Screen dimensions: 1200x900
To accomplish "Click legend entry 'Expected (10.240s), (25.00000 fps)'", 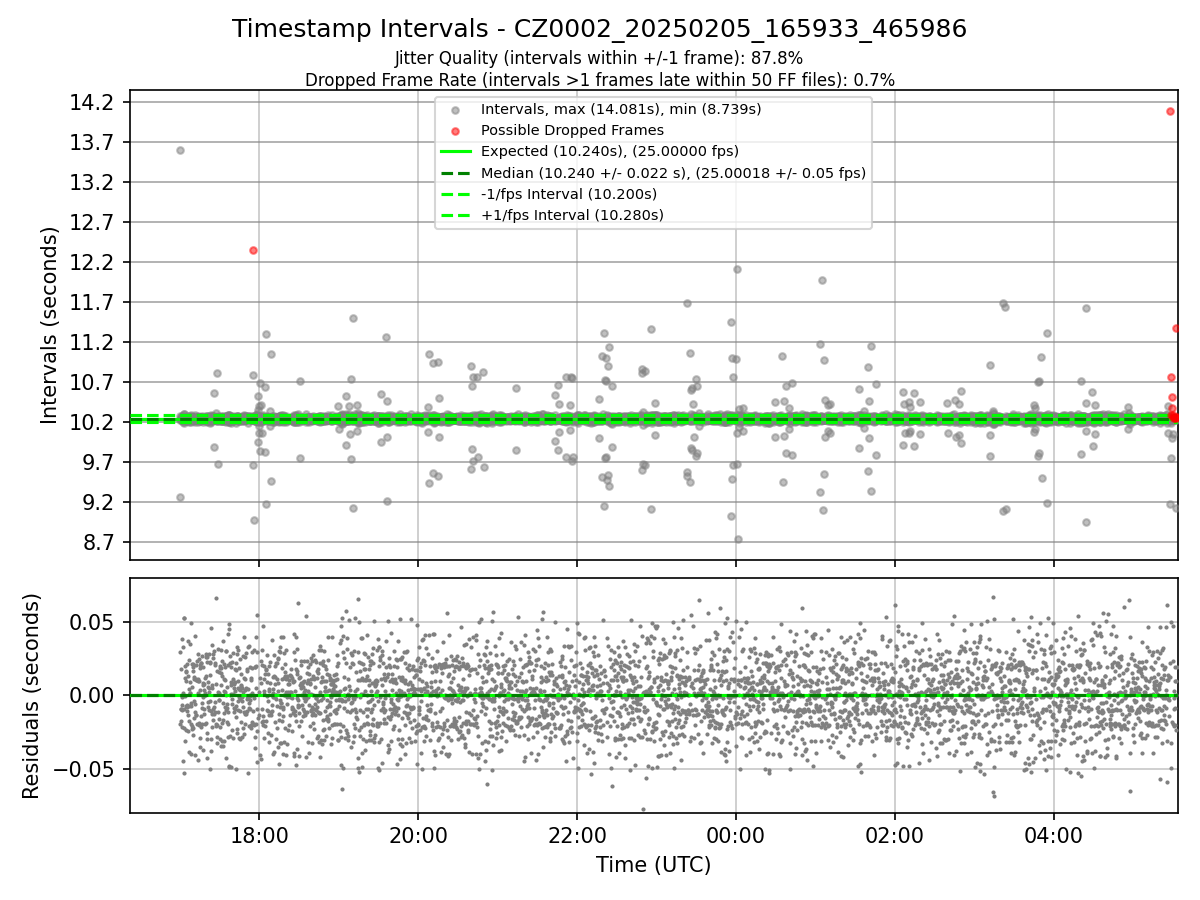I will (x=609, y=151).
